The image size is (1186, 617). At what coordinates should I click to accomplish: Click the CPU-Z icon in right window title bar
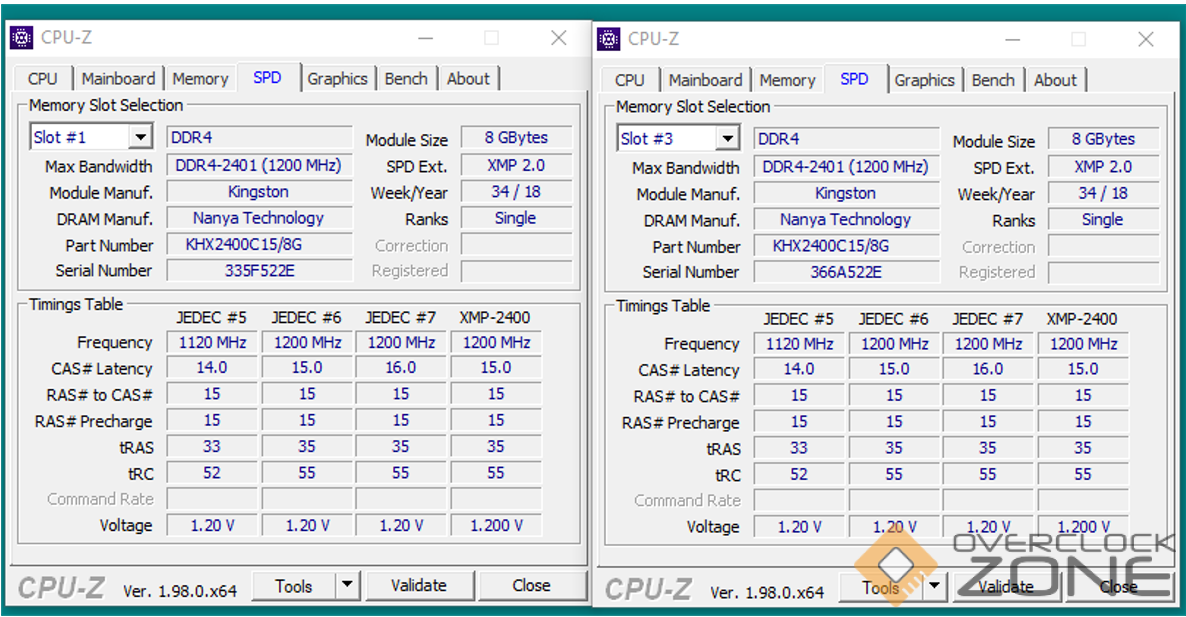coord(608,39)
